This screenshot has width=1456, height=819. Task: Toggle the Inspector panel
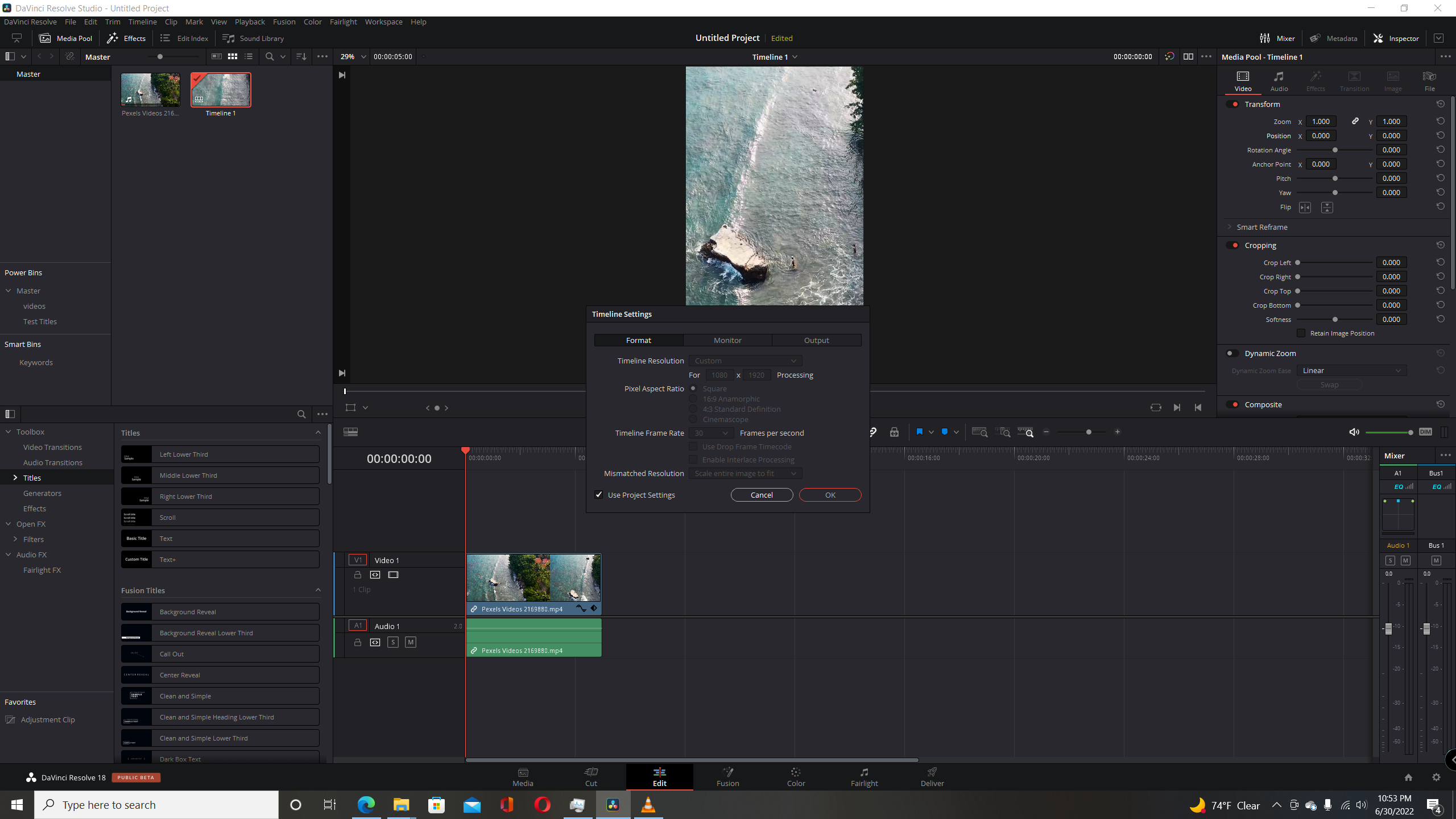pos(1396,38)
